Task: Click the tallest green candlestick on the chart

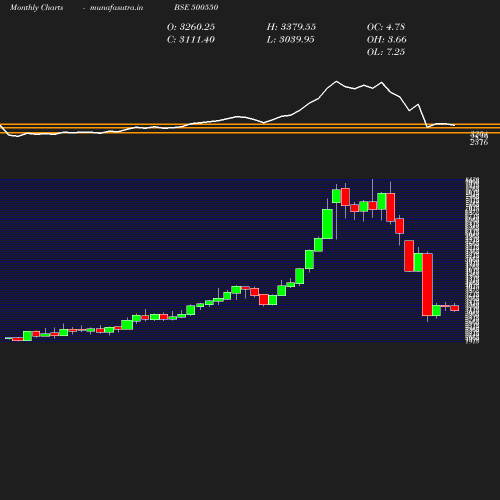Action: coord(327,224)
